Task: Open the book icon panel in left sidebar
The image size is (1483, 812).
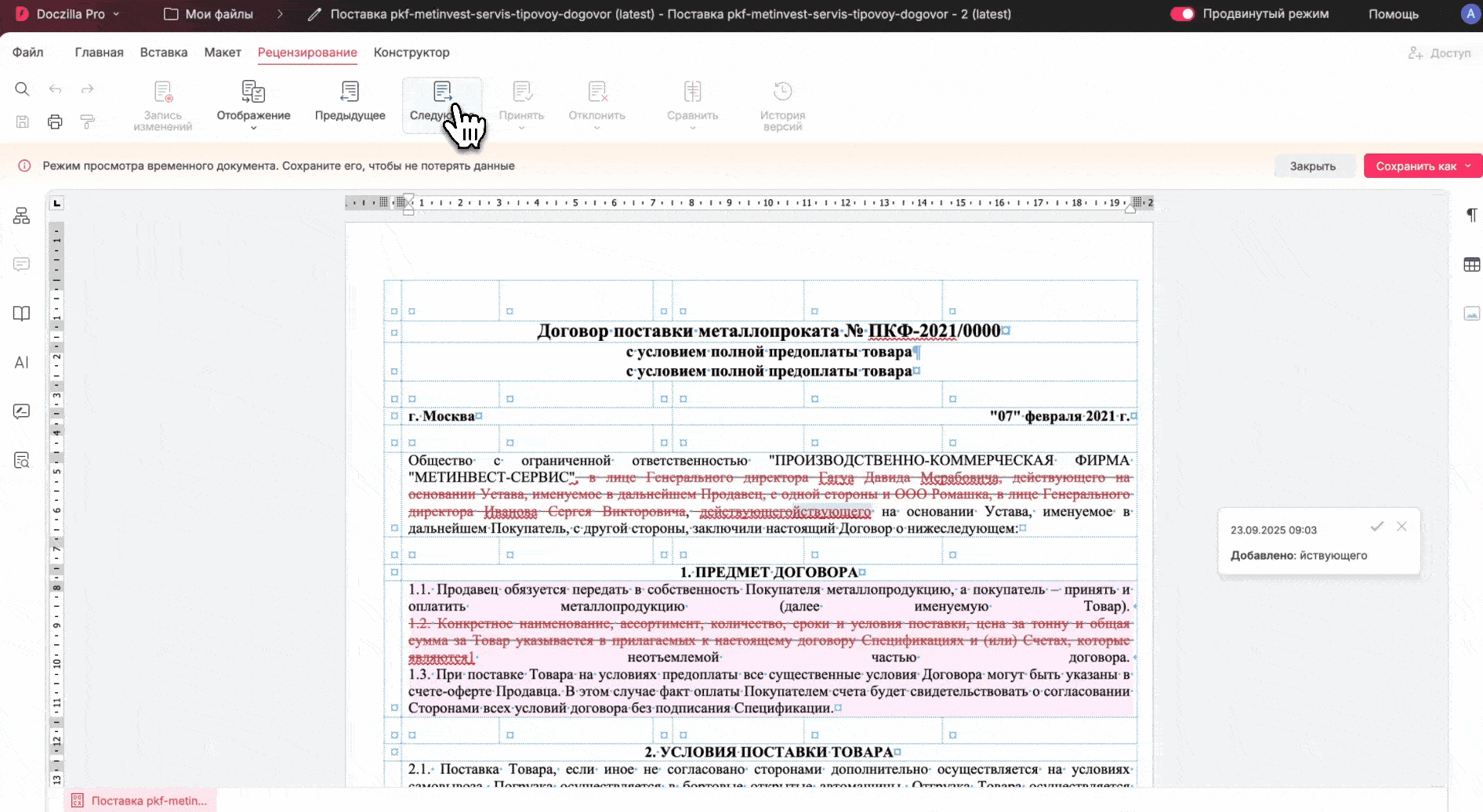Action: (22, 314)
